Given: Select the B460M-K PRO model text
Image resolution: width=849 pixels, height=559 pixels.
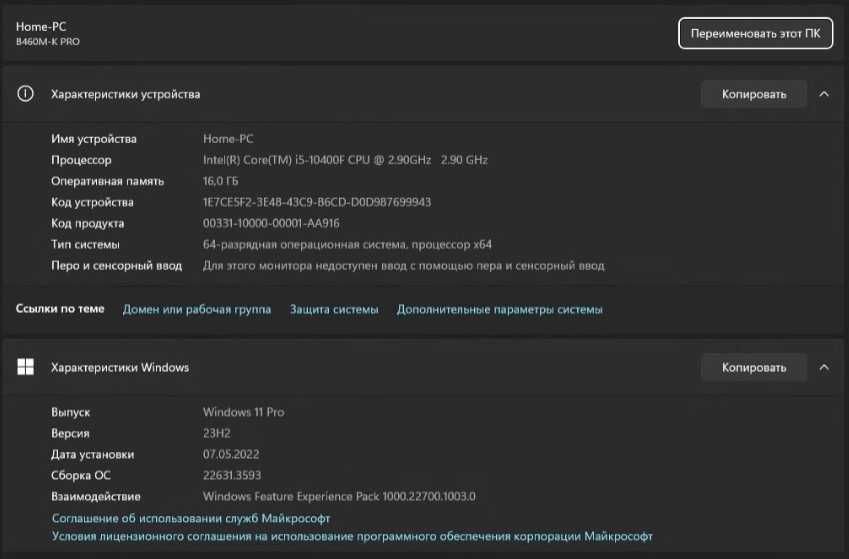Looking at the screenshot, I should tap(48, 42).
